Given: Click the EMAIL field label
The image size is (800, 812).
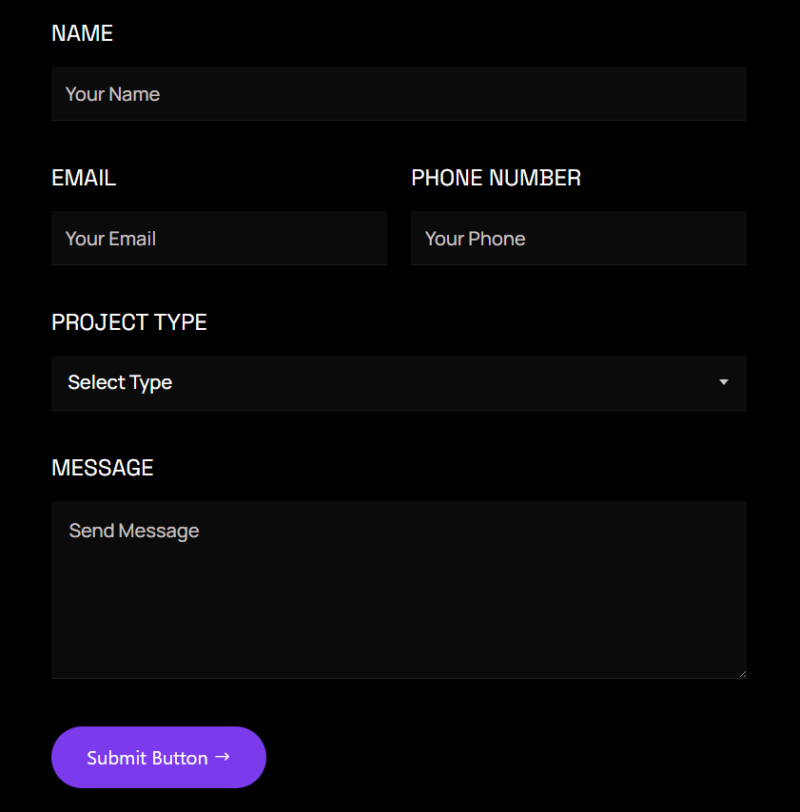Looking at the screenshot, I should 83,178.
